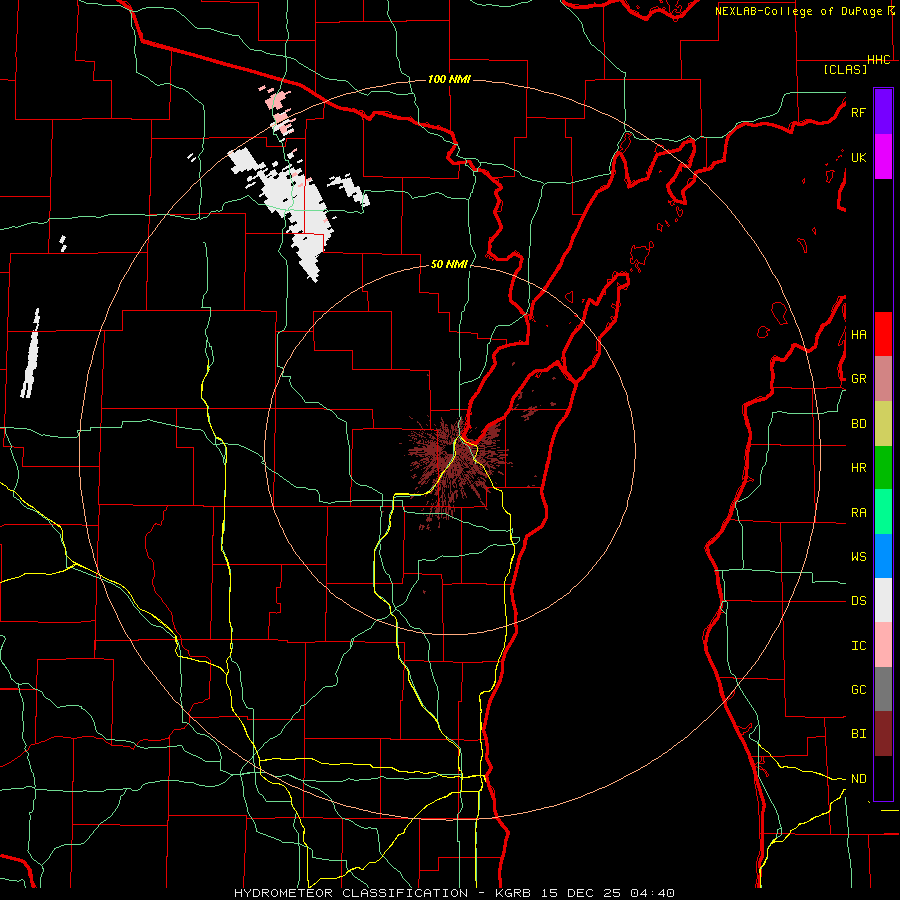Click the IC pink legend swatch
900x900 pixels.
(x=883, y=645)
